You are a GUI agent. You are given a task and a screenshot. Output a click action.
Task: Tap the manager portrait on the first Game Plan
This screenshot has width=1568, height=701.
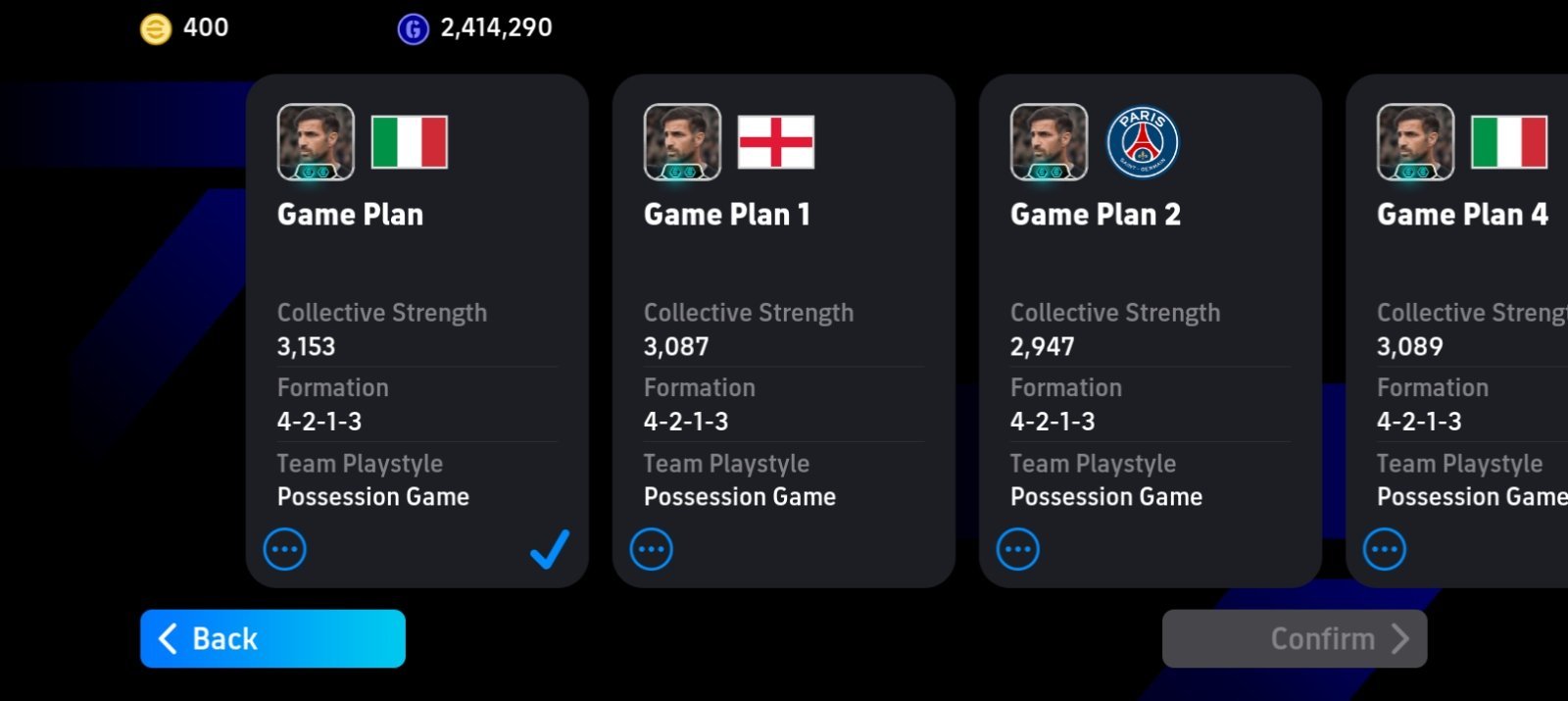coord(316,142)
